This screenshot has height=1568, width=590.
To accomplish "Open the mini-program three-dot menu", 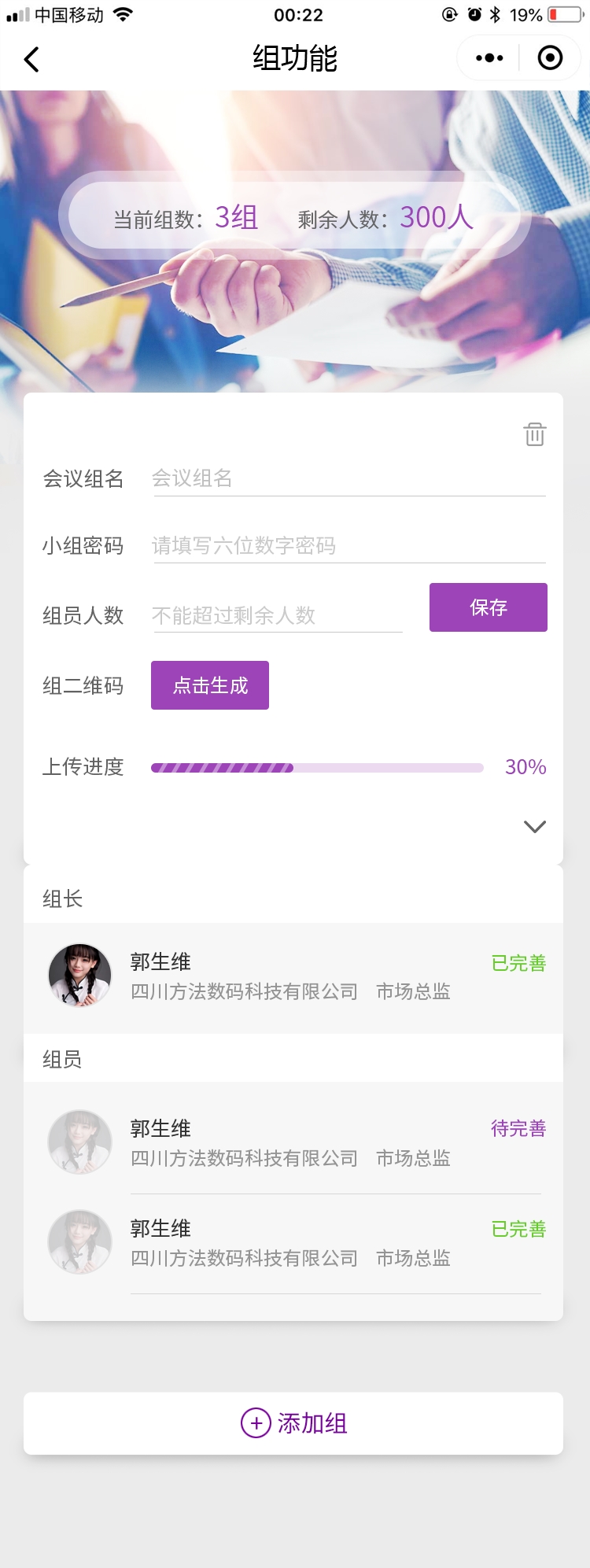I will 489,57.
